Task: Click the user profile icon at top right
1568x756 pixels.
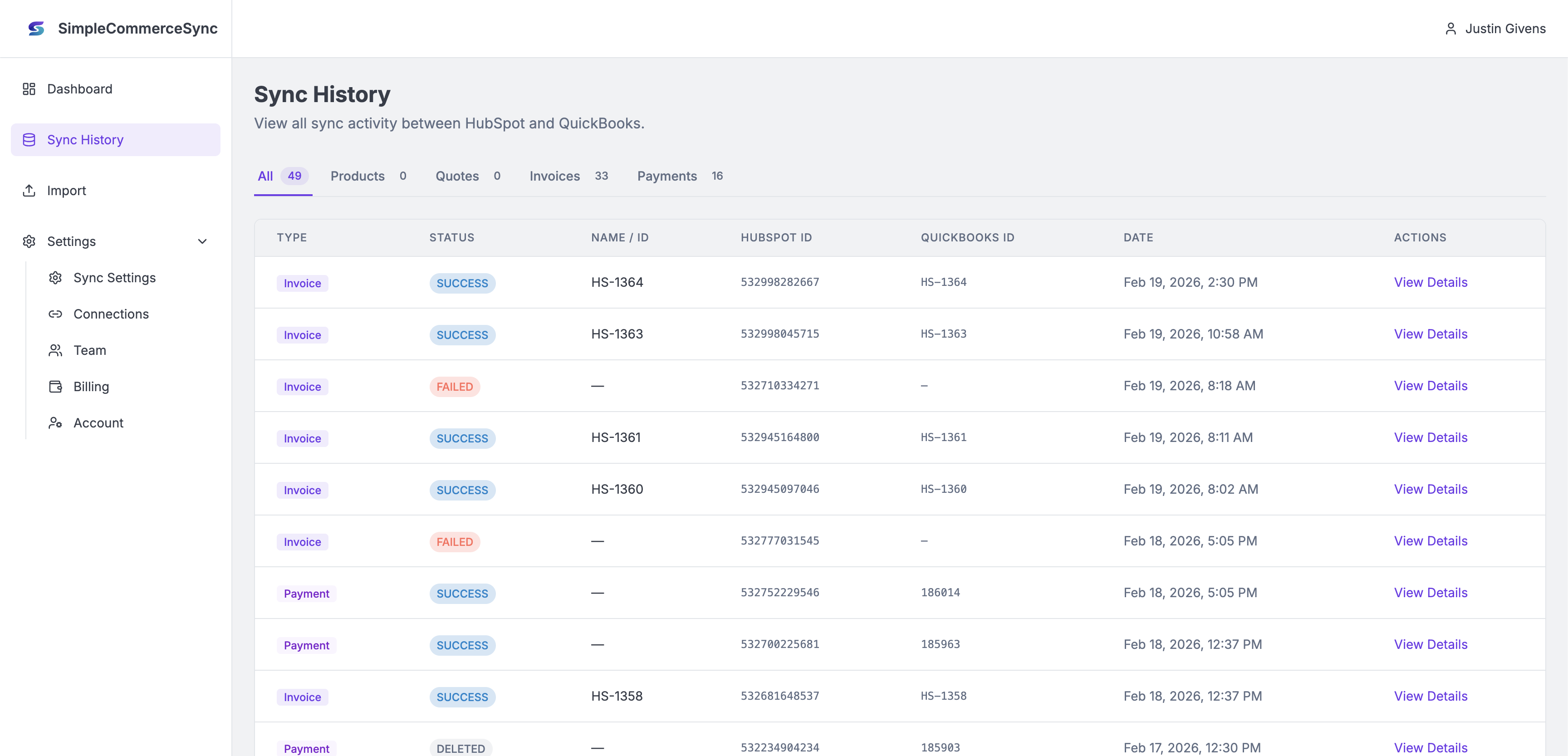Action: 1450,29
